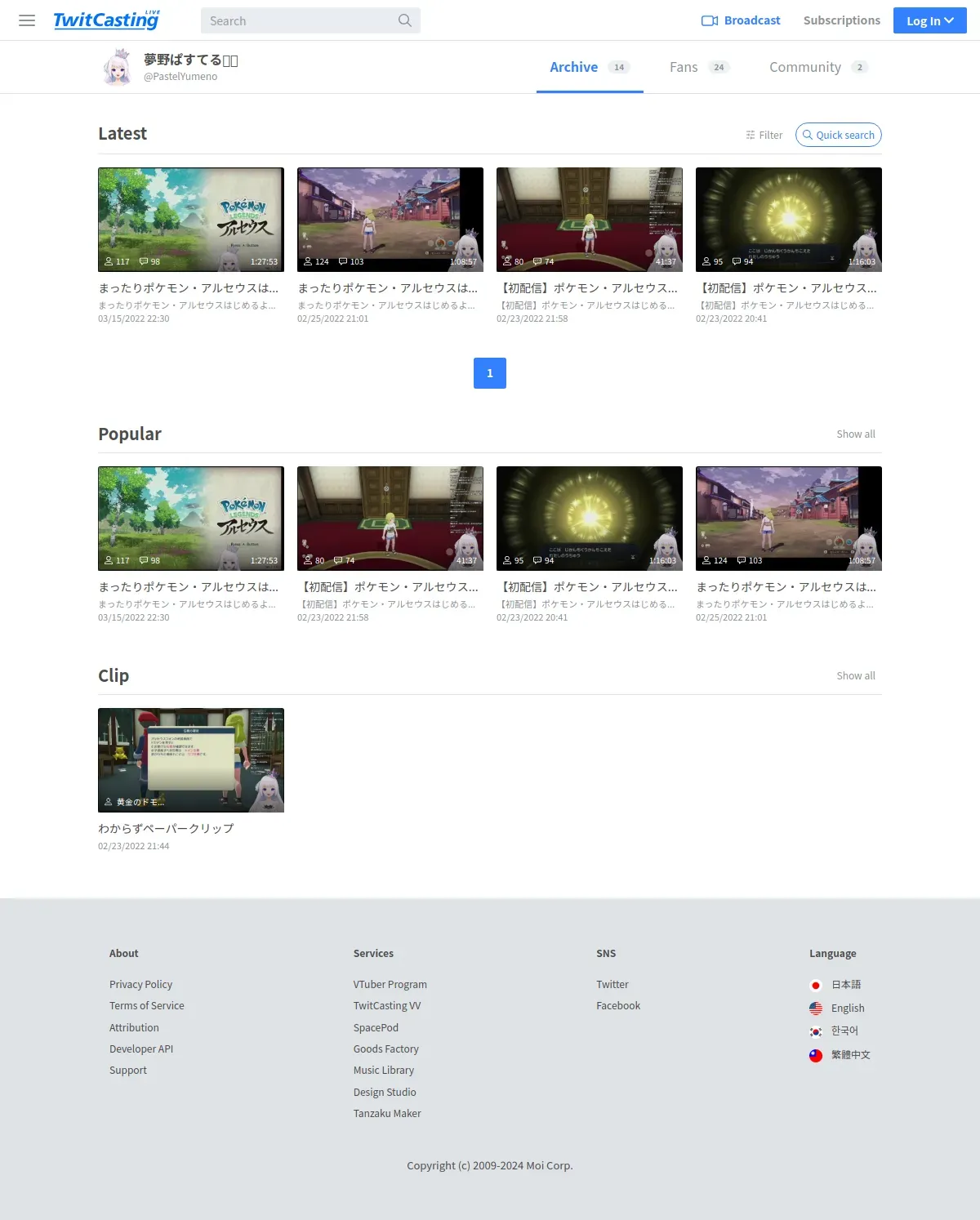Open the Developer API link
Image resolution: width=980 pixels, height=1220 pixels.
tap(141, 1049)
